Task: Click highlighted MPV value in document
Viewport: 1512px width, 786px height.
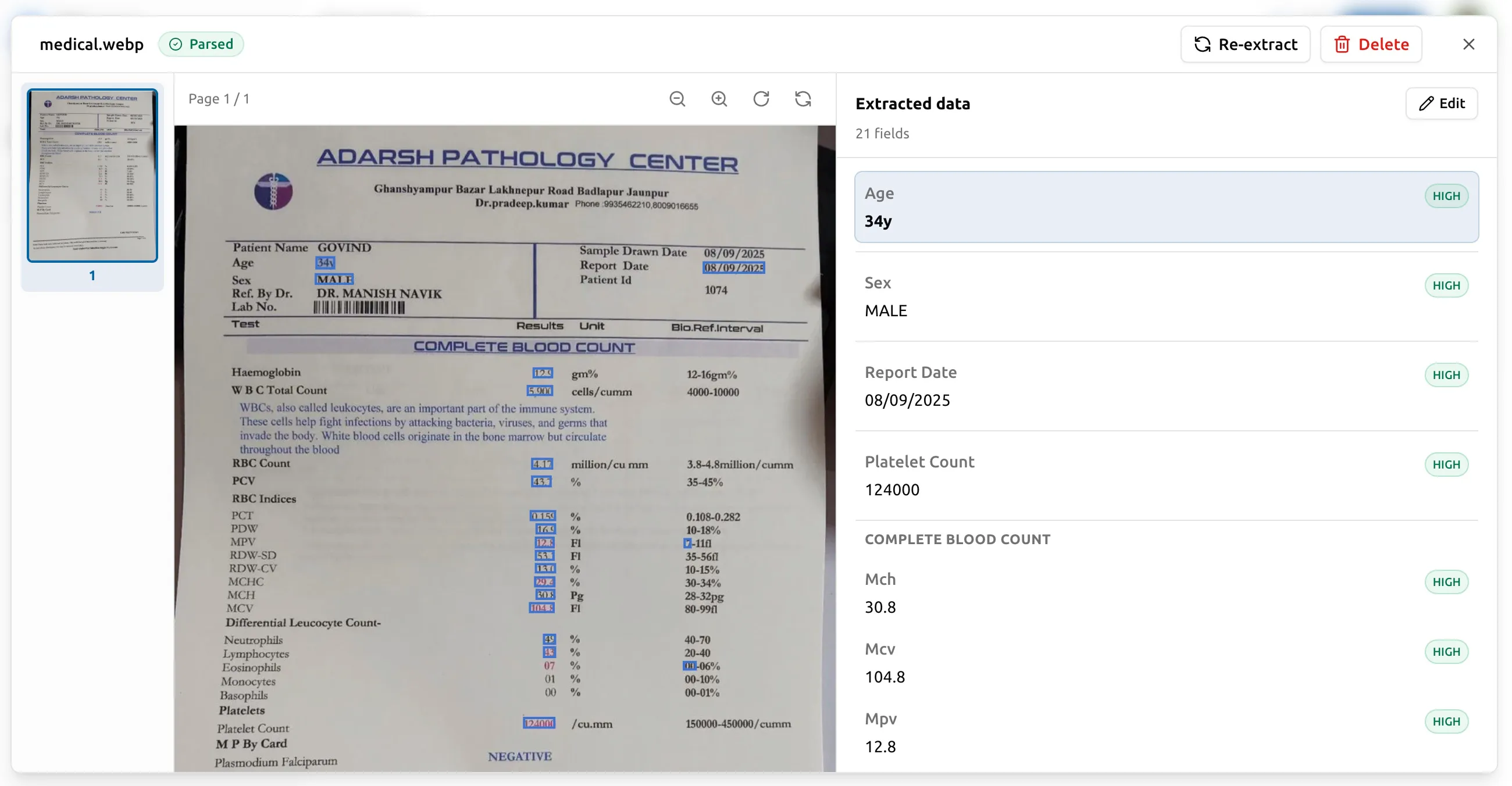Action: pyautogui.click(x=545, y=542)
